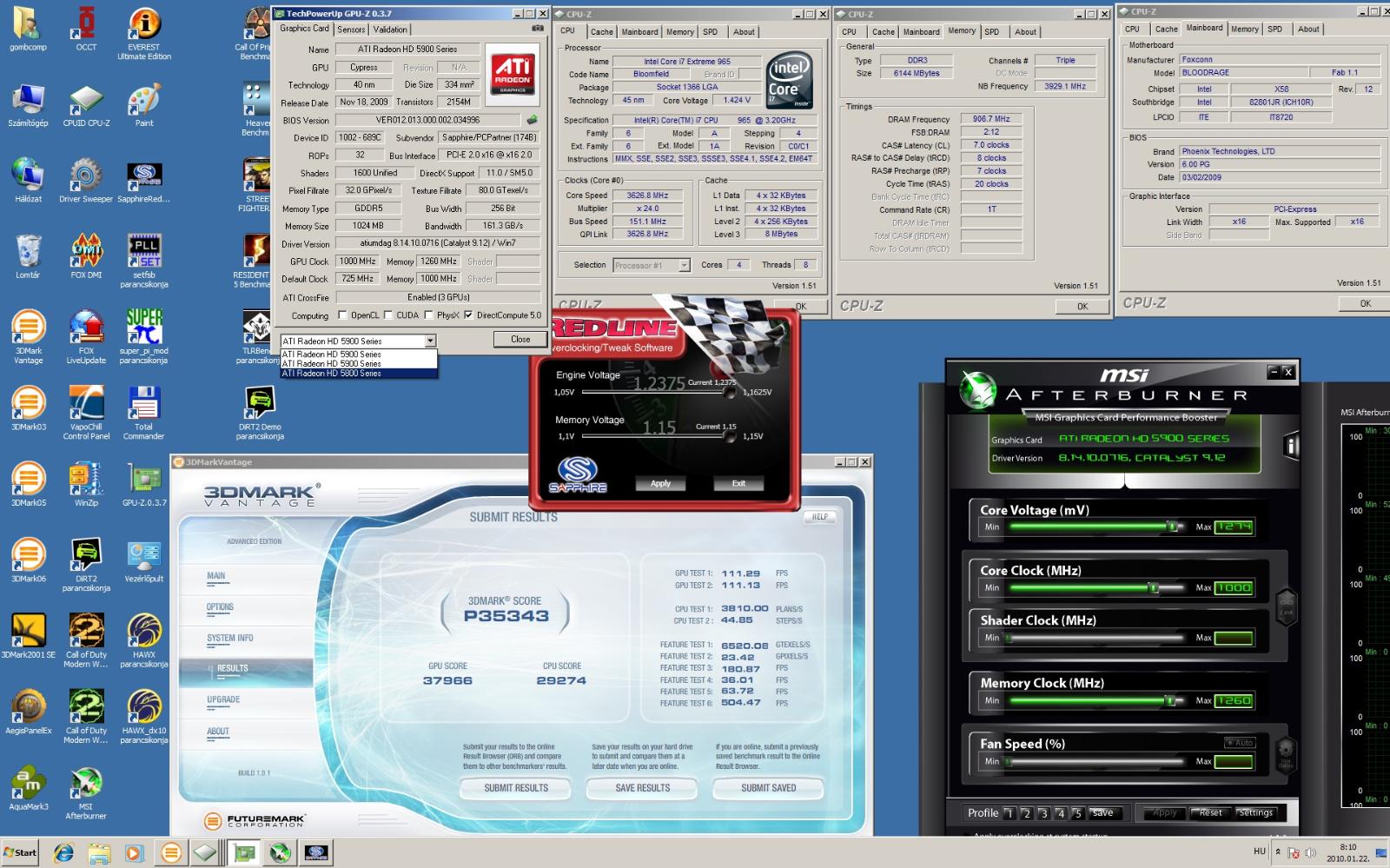
Task: Open the setfsb shortcut icon
Action: tap(144, 262)
